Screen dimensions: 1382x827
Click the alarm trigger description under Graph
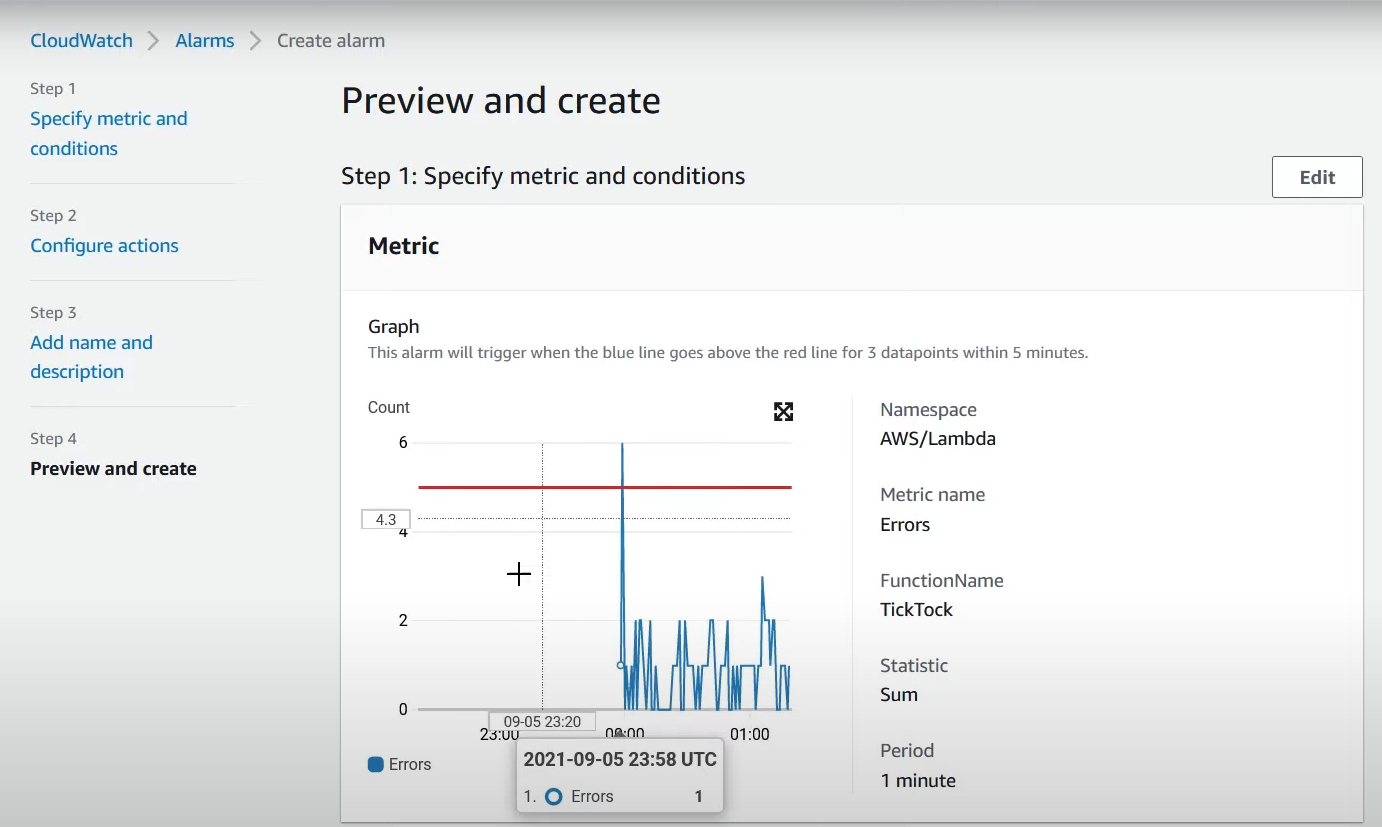(x=728, y=352)
